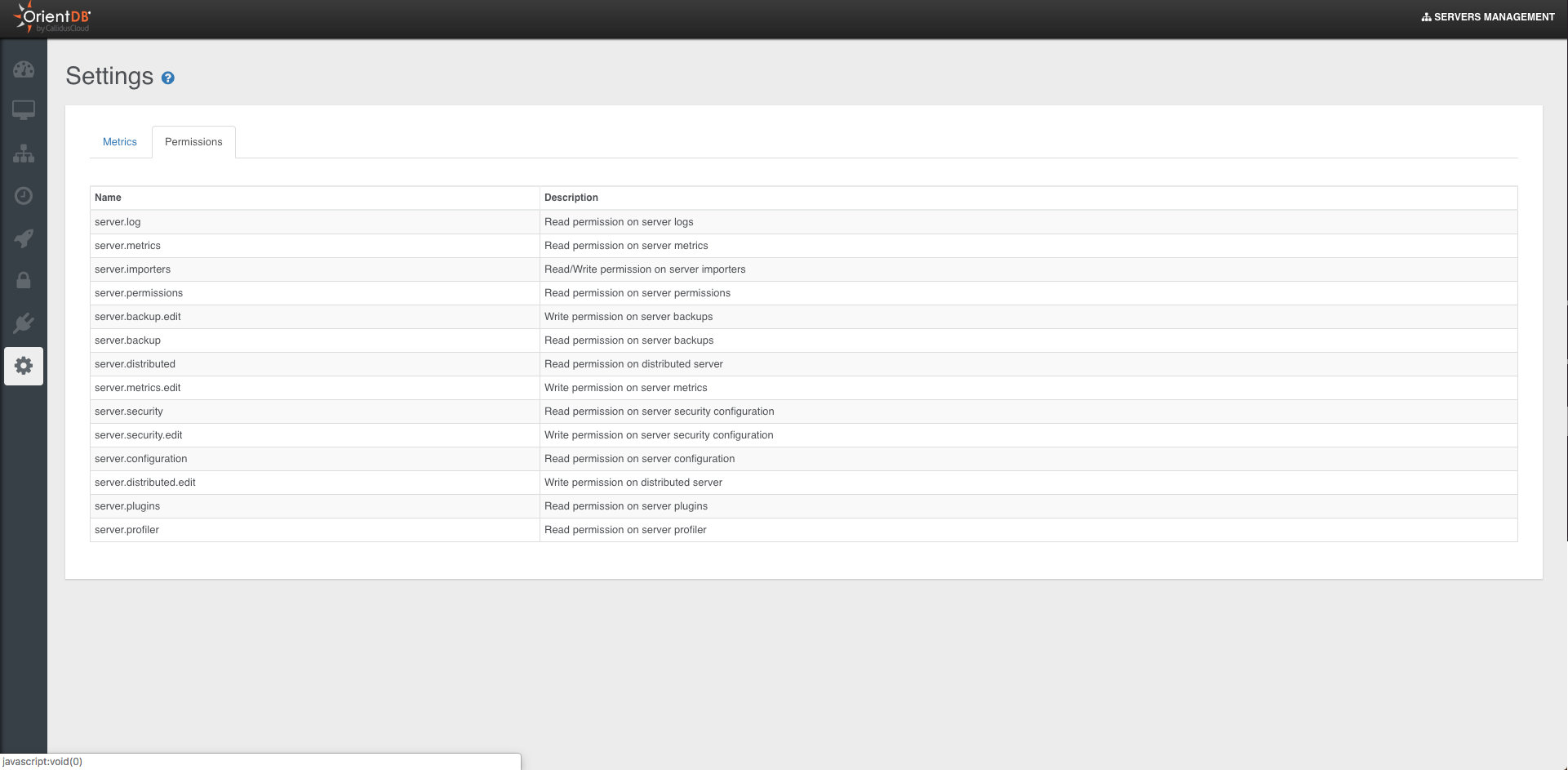The image size is (1568, 770).
Task: Open the security lock icon in sidebar
Action: pyautogui.click(x=24, y=281)
